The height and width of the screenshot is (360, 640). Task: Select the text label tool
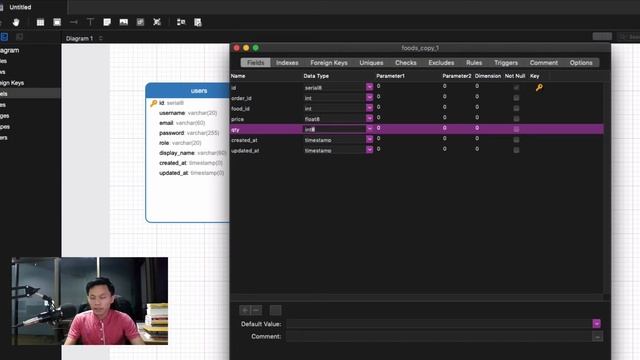[x=90, y=22]
